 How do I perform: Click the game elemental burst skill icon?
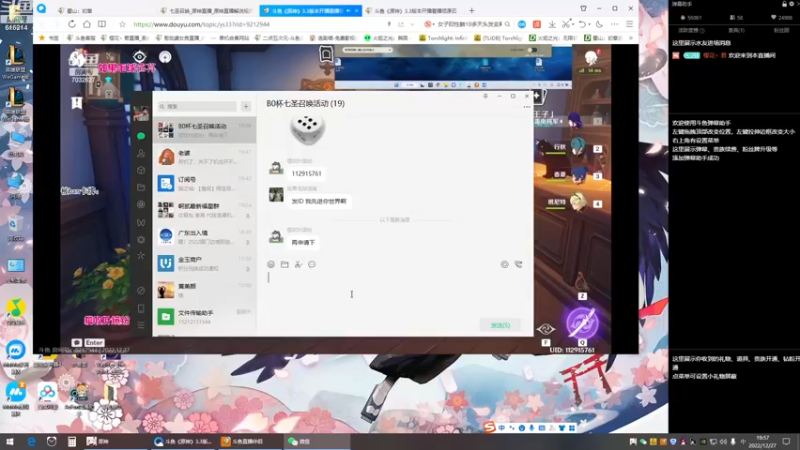click(582, 322)
